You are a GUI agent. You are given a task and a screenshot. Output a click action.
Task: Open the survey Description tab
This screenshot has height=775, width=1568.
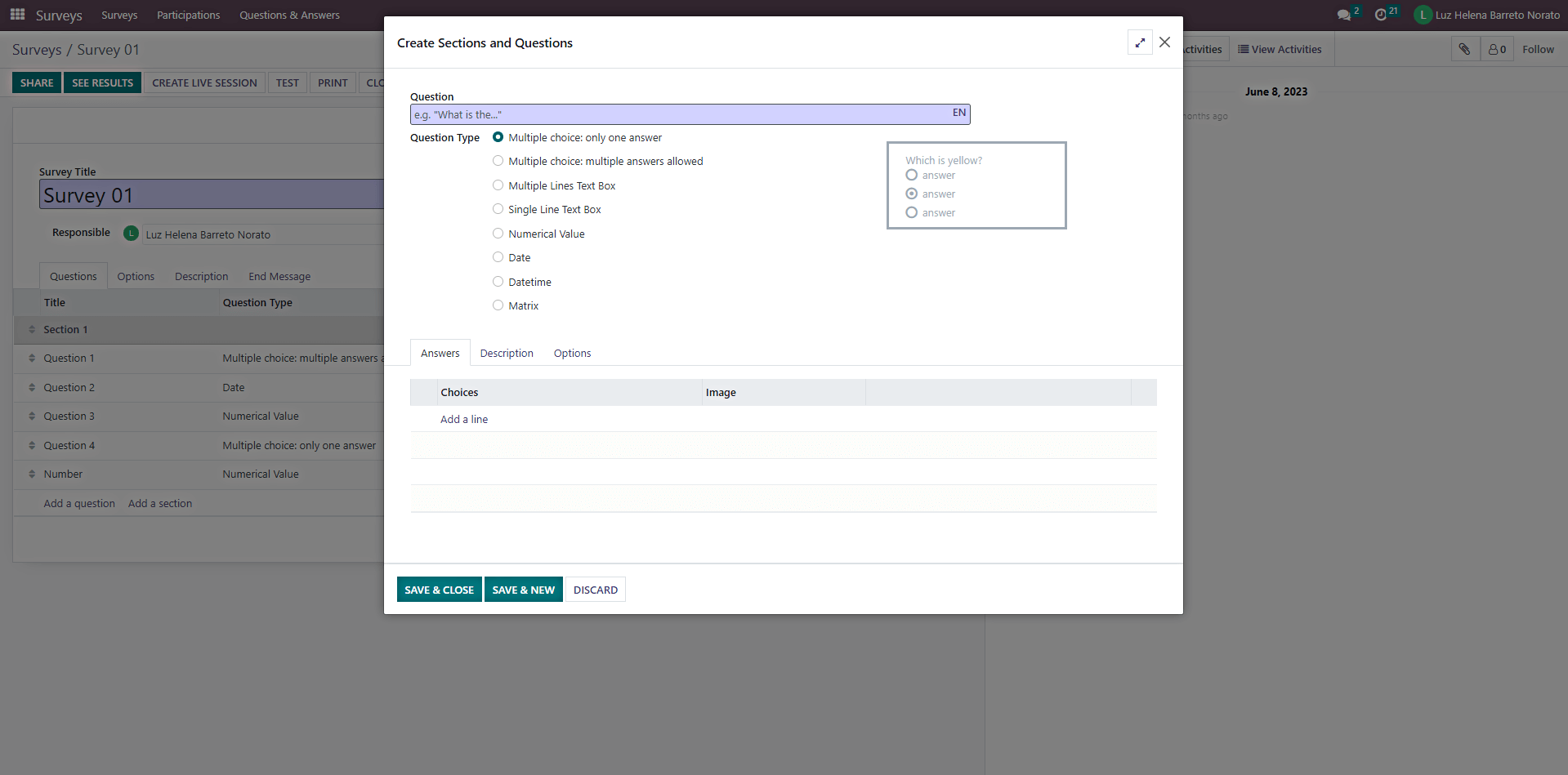(x=201, y=276)
